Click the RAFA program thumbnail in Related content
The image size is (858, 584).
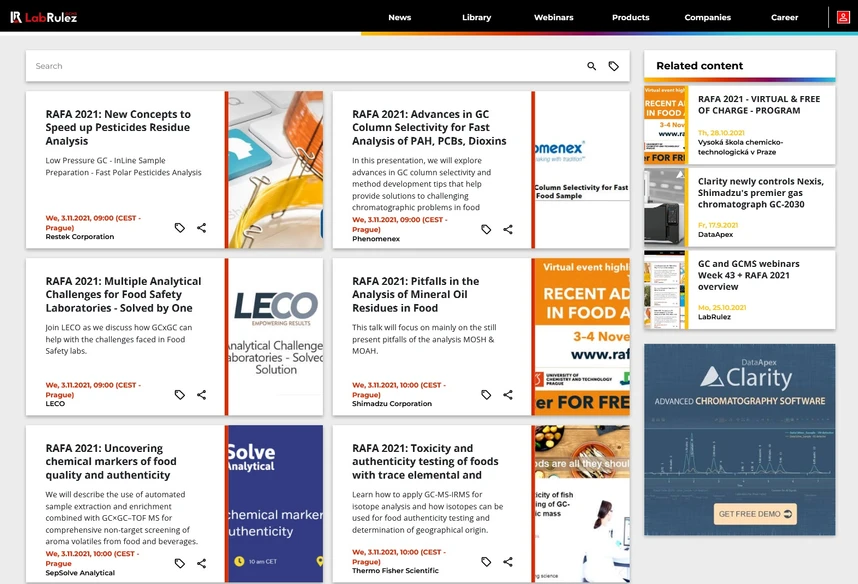click(664, 125)
